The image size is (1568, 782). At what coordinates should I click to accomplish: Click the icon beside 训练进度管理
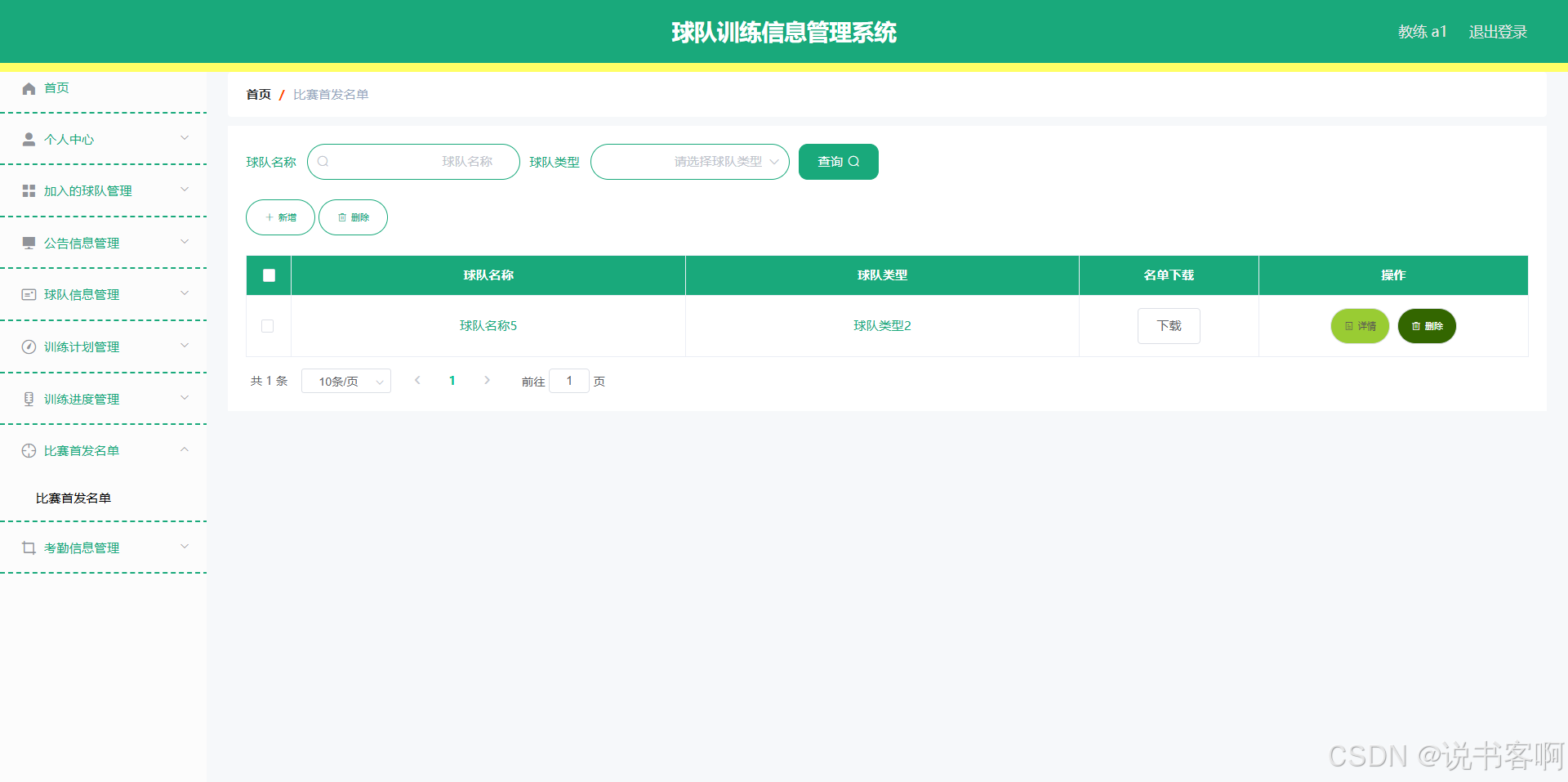pos(29,400)
